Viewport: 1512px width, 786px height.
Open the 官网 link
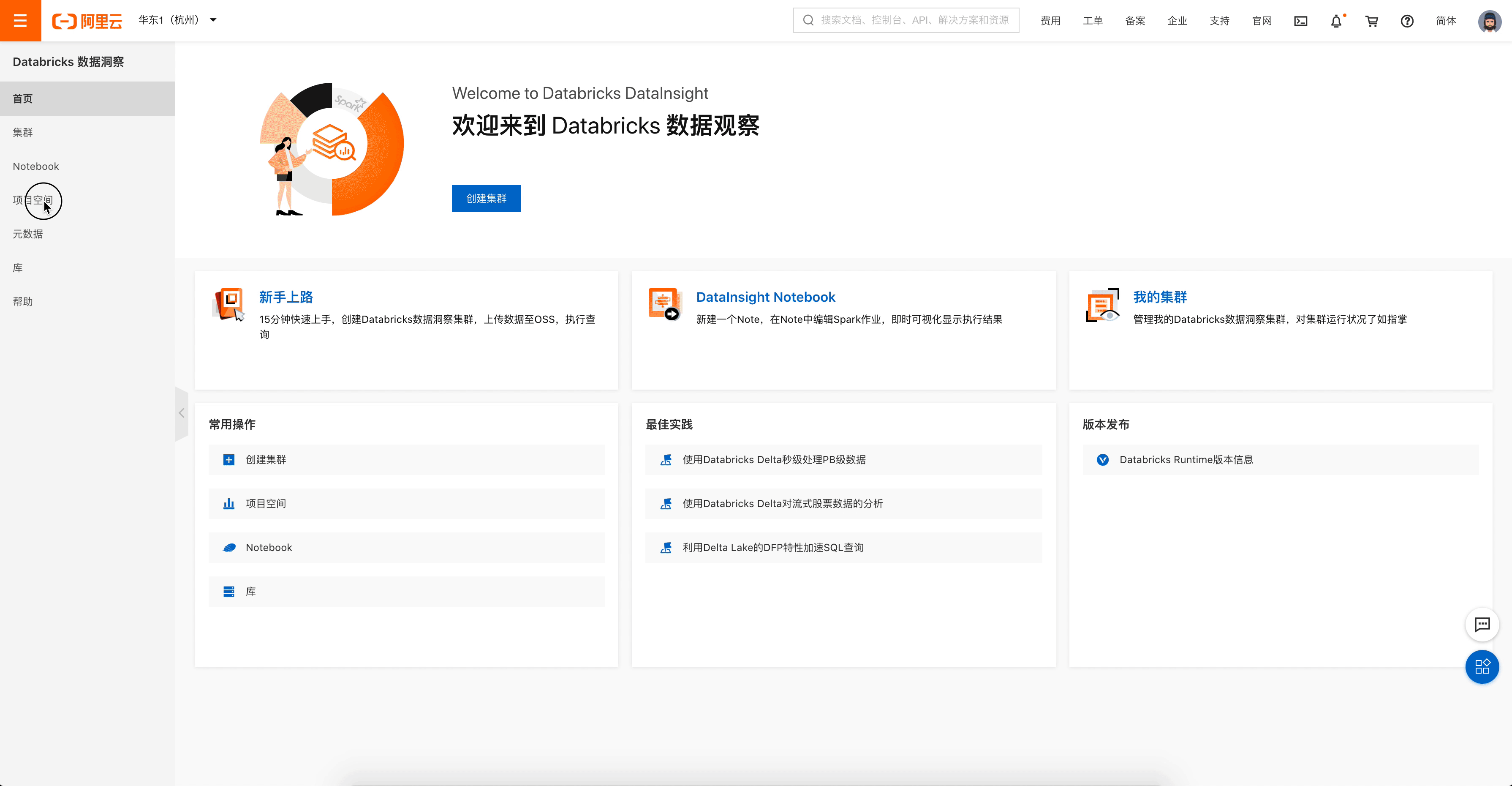click(x=1262, y=21)
